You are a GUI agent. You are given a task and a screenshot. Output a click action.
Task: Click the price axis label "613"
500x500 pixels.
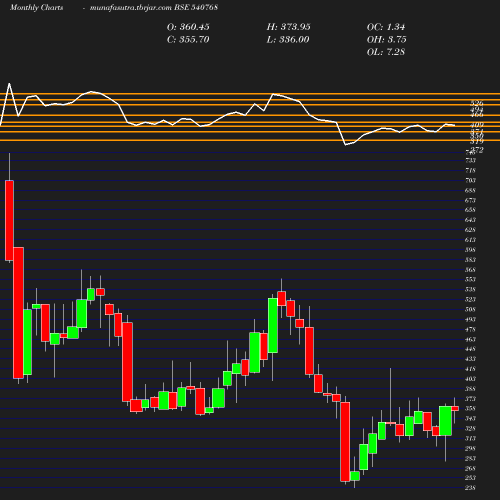pyautogui.click(x=470, y=240)
